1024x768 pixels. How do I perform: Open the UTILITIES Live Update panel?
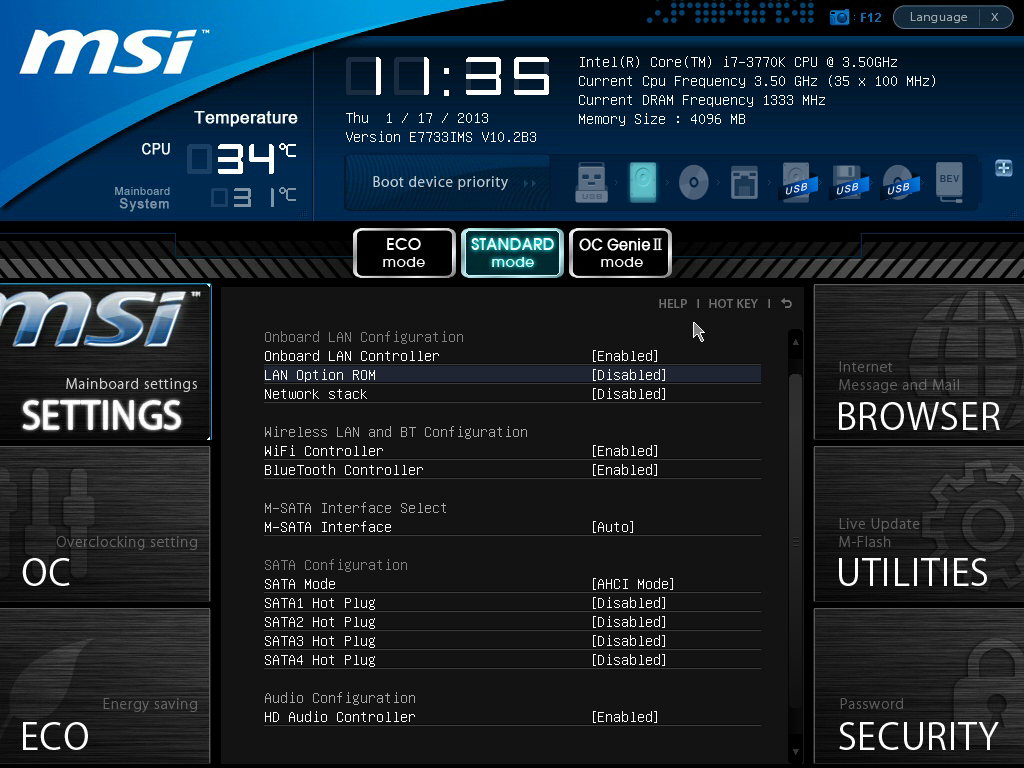tap(919, 524)
